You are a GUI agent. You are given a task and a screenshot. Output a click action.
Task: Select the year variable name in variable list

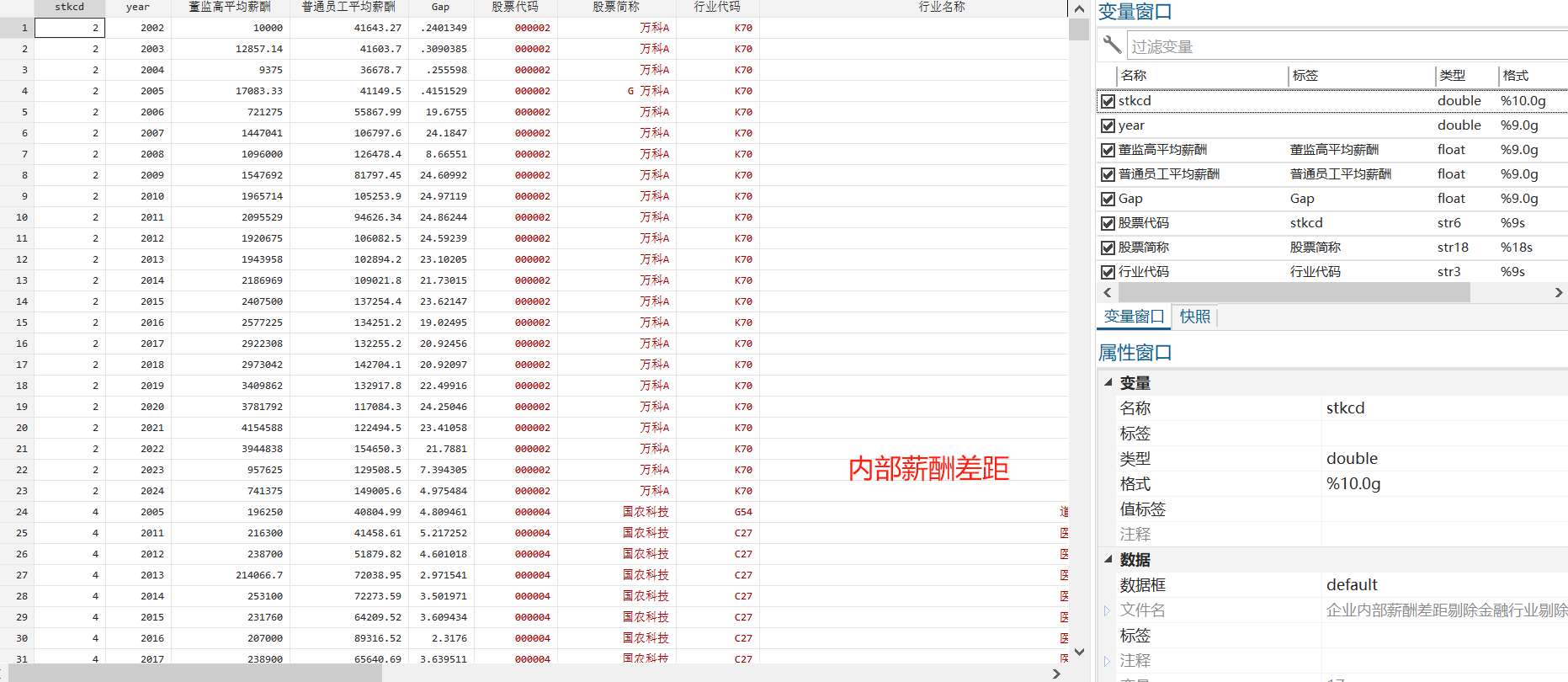(1131, 125)
